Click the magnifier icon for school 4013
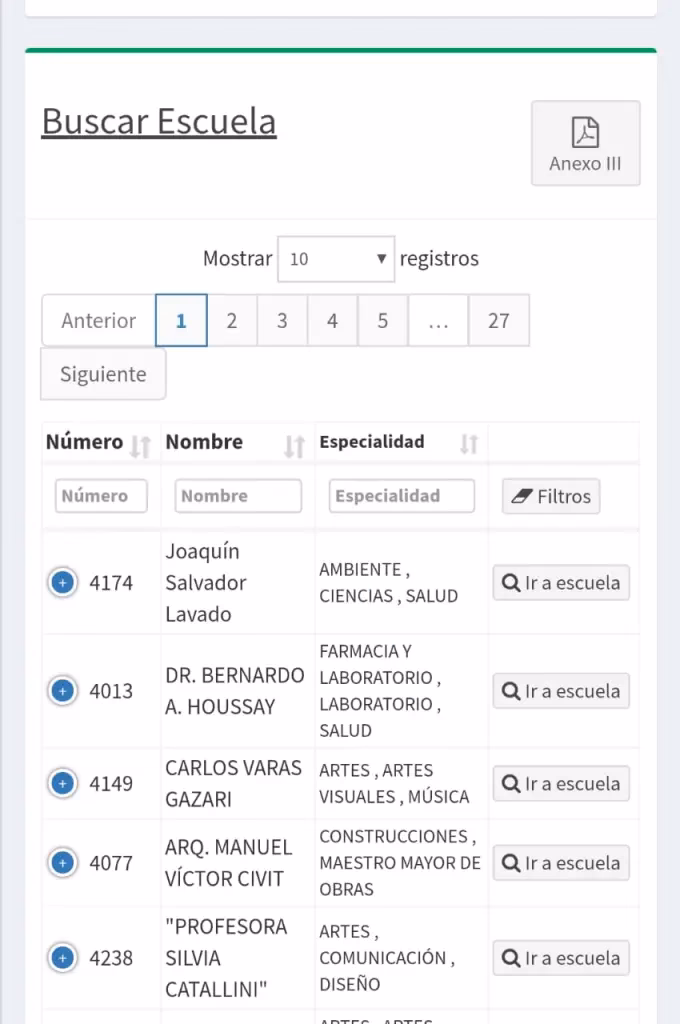This screenshot has height=1024, width=680. pyautogui.click(x=512, y=690)
